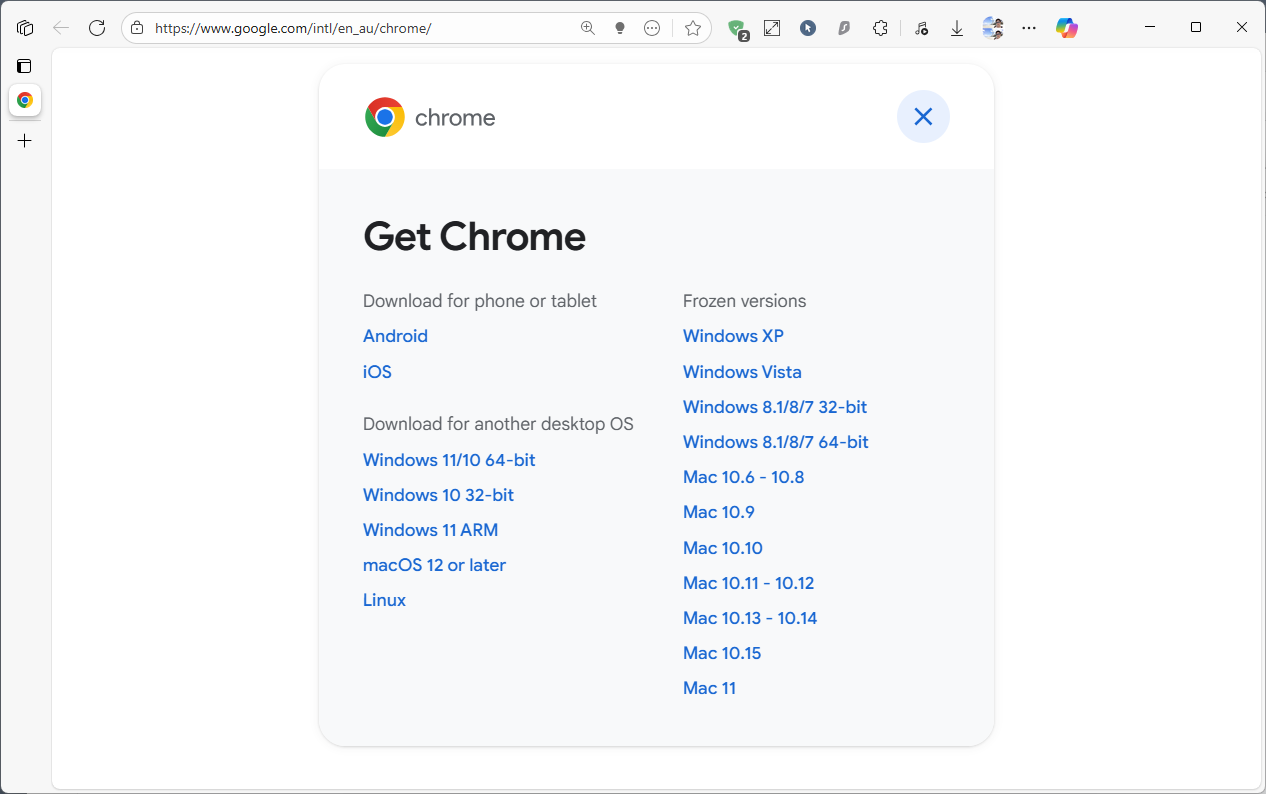Open the Mac 10.15 link
Viewport: 1266px width, 794px height.
722,653
